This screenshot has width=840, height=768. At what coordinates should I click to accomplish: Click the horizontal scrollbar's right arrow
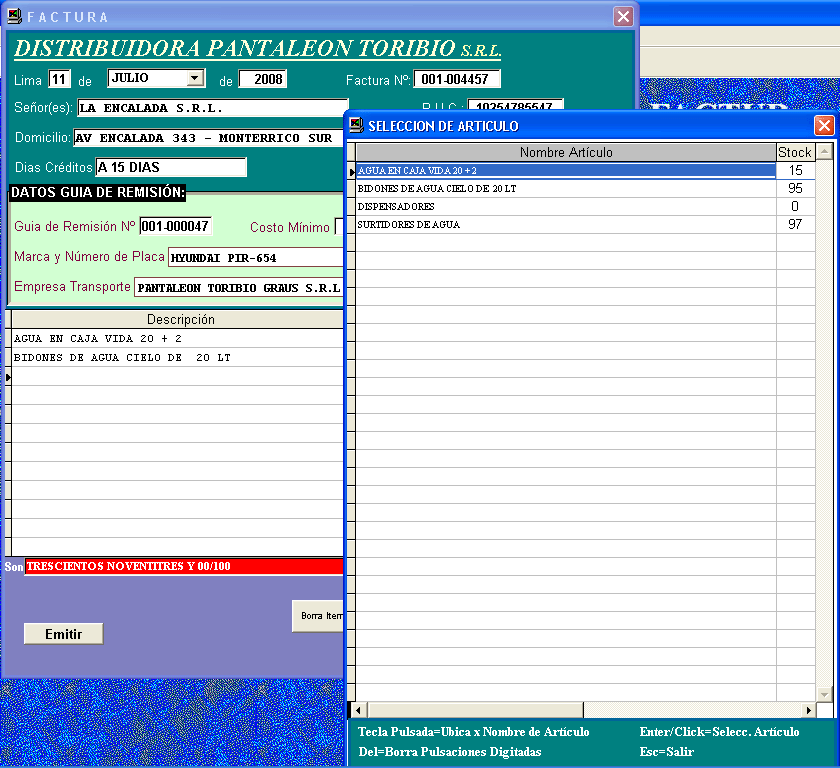pos(808,709)
